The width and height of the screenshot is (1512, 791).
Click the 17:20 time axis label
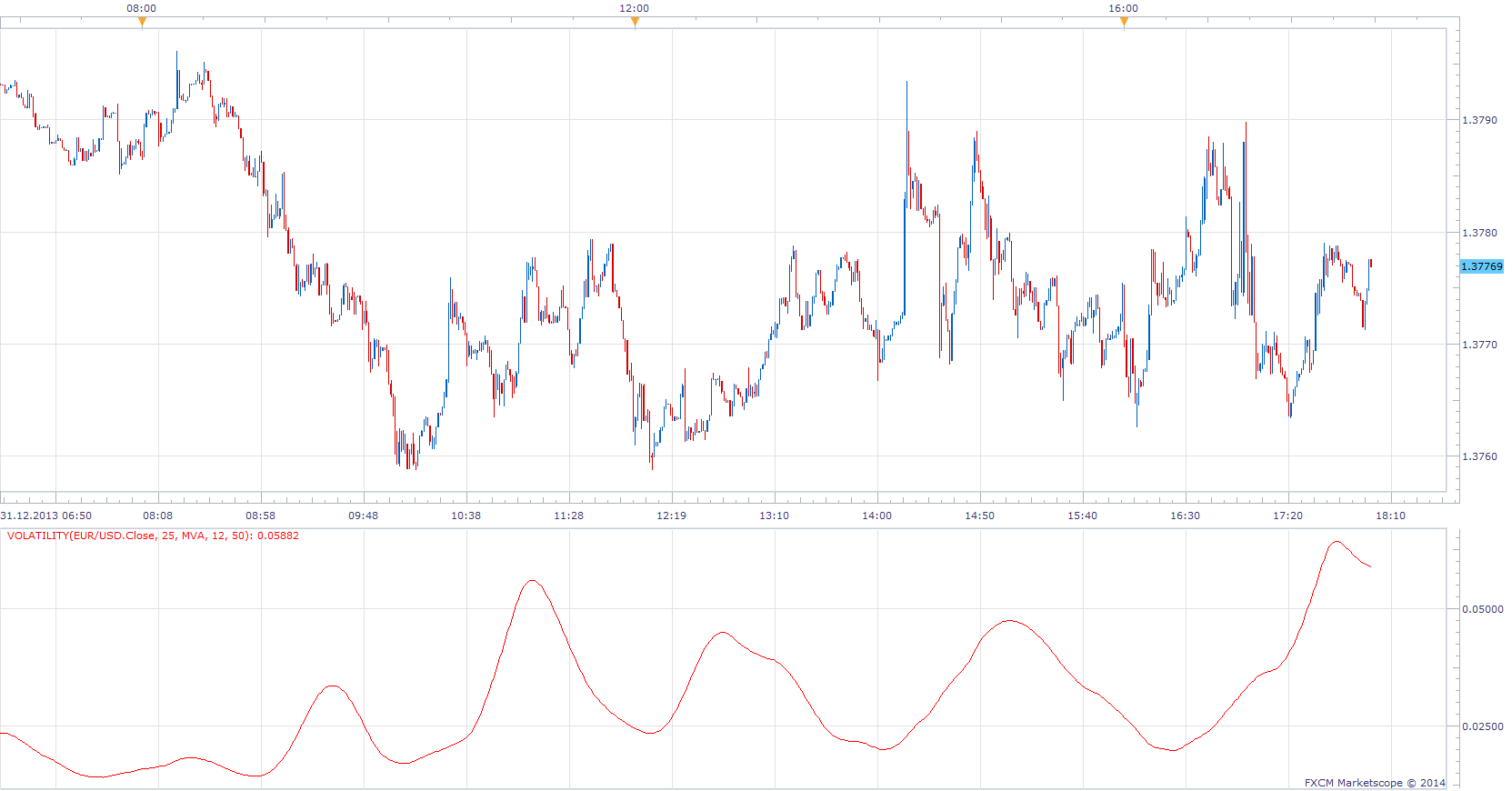coord(1288,516)
